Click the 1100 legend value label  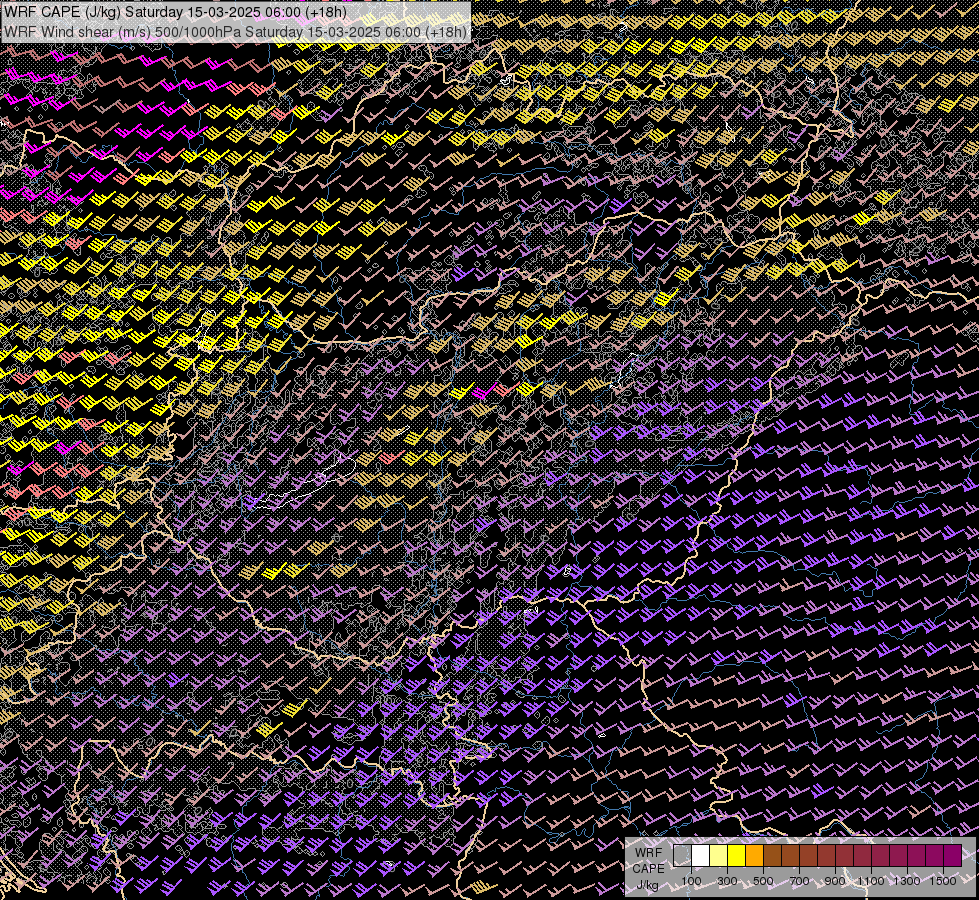click(x=871, y=881)
